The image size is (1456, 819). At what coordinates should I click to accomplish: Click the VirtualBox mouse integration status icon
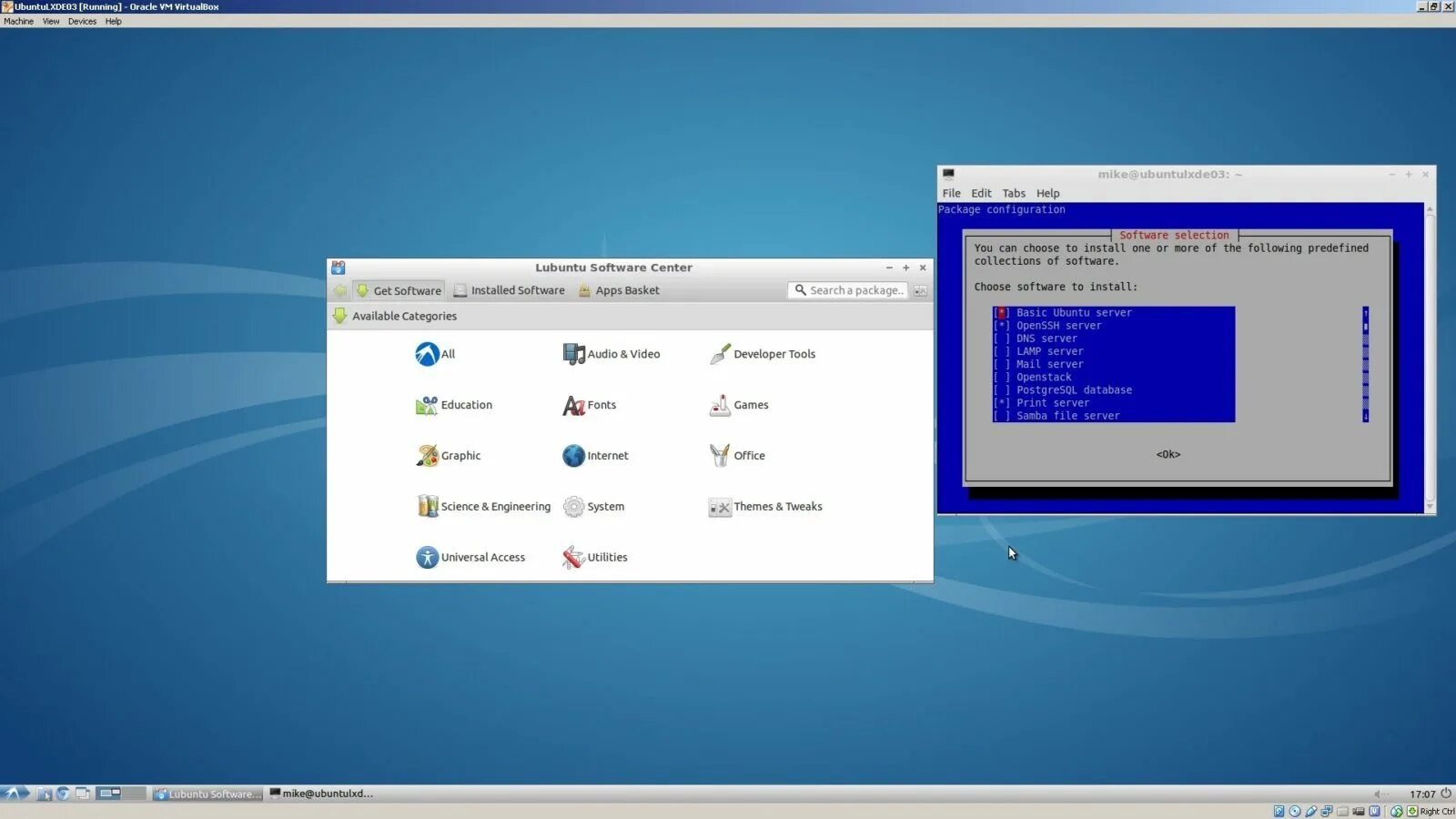click(x=1396, y=811)
